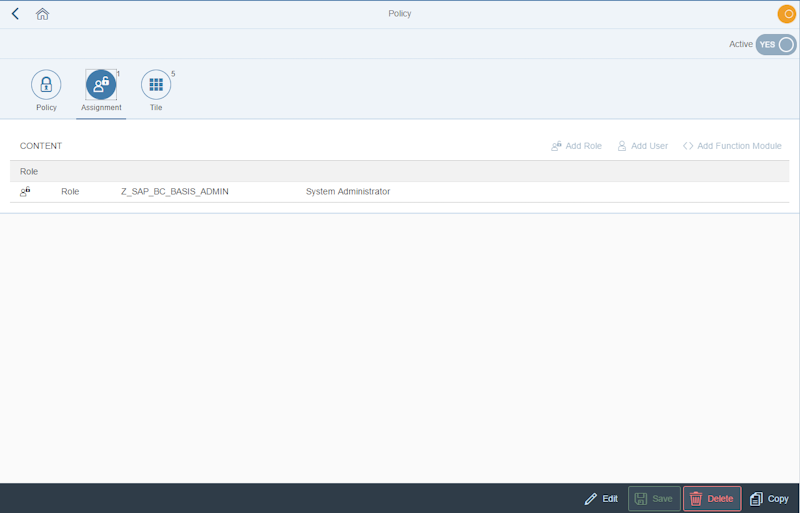
Task: Switch to the Policy tab
Action: click(x=46, y=90)
